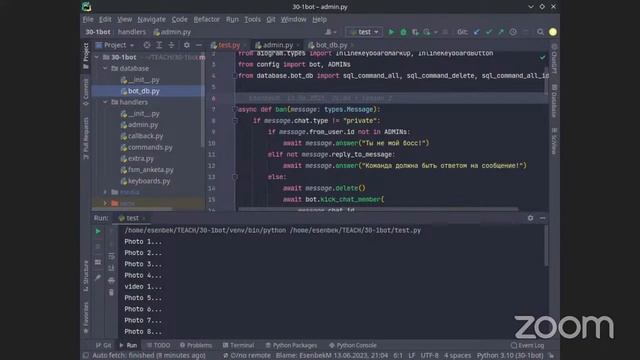640x360 pixels.
Task: Select the admin.py editor tab
Action: pyautogui.click(x=277, y=45)
